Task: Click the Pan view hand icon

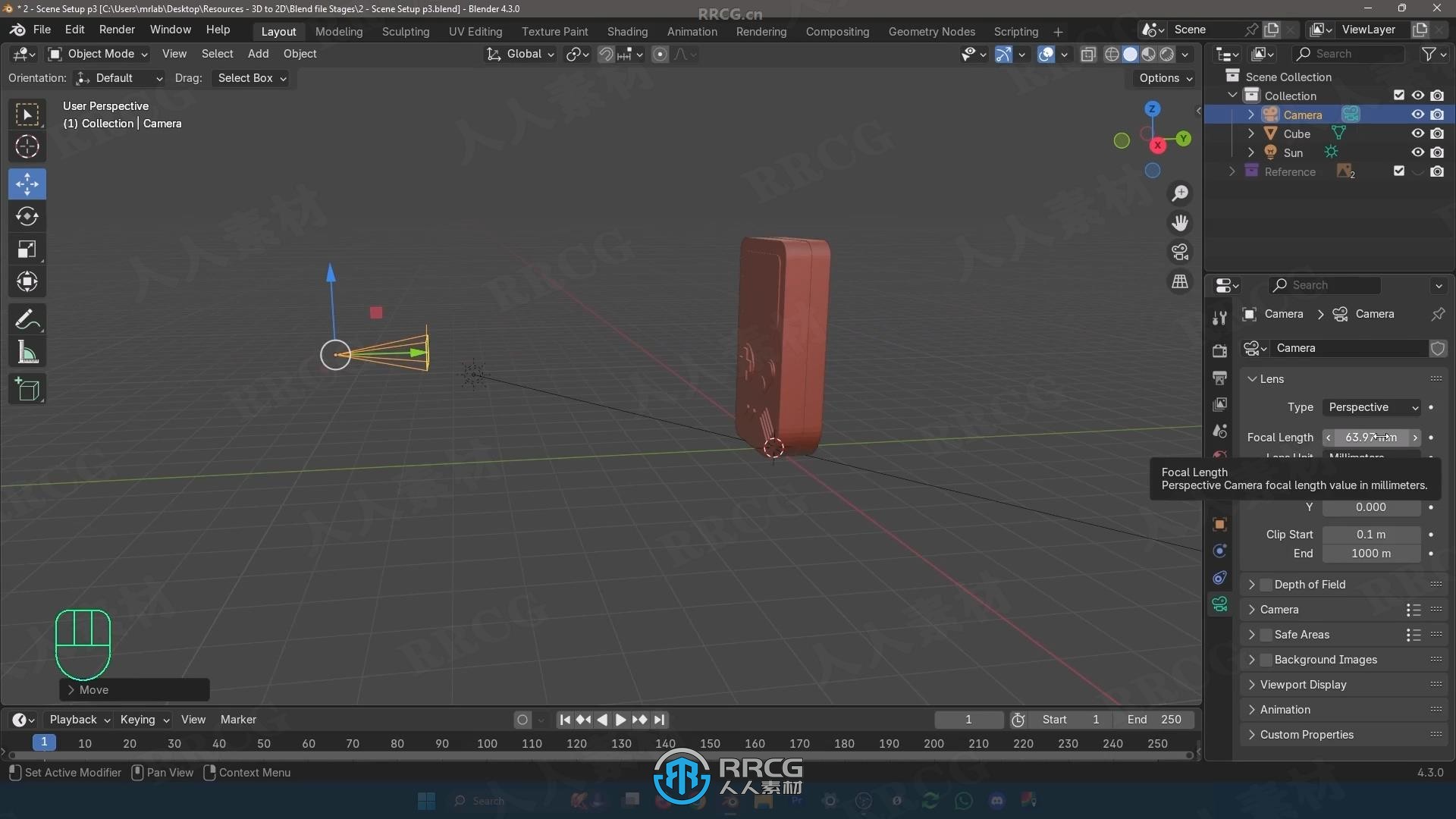Action: point(1180,223)
